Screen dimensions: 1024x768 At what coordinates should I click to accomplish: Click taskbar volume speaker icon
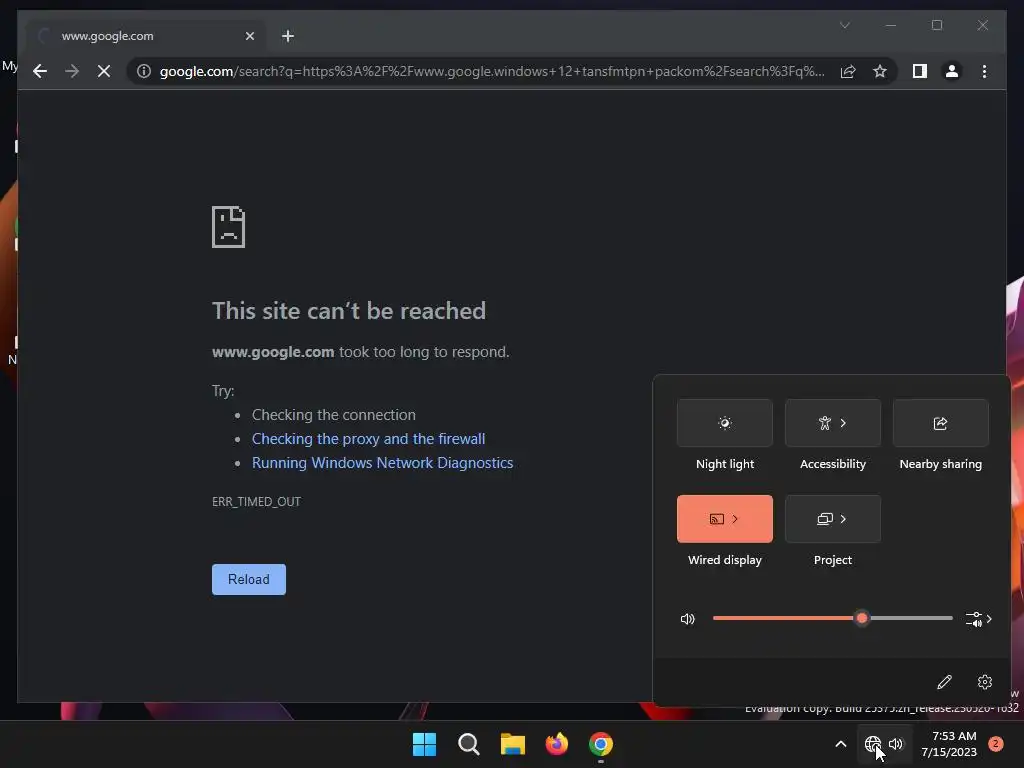coord(896,744)
